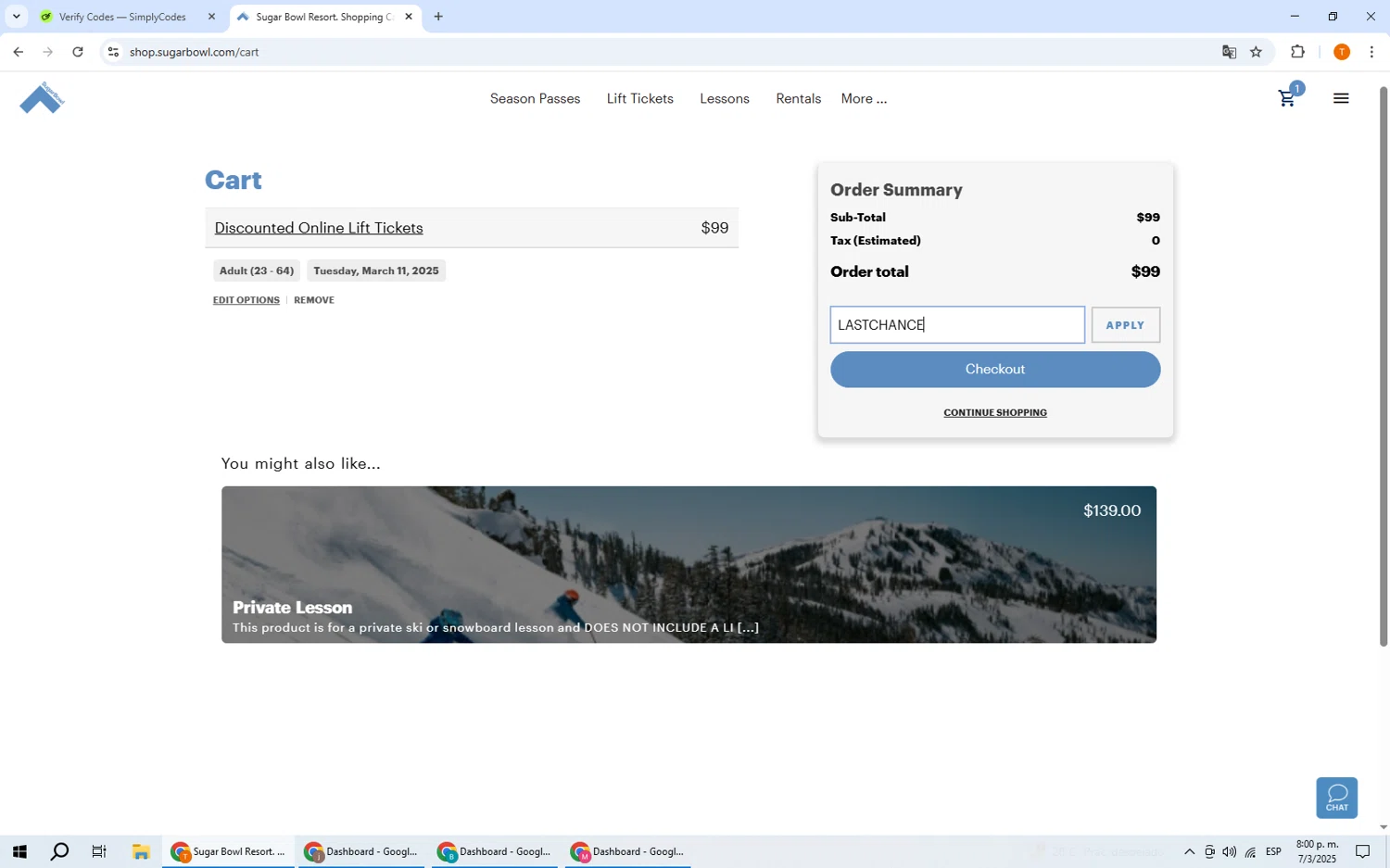Click the address bar URL
Screen dimensions: 1390x868
195,52
